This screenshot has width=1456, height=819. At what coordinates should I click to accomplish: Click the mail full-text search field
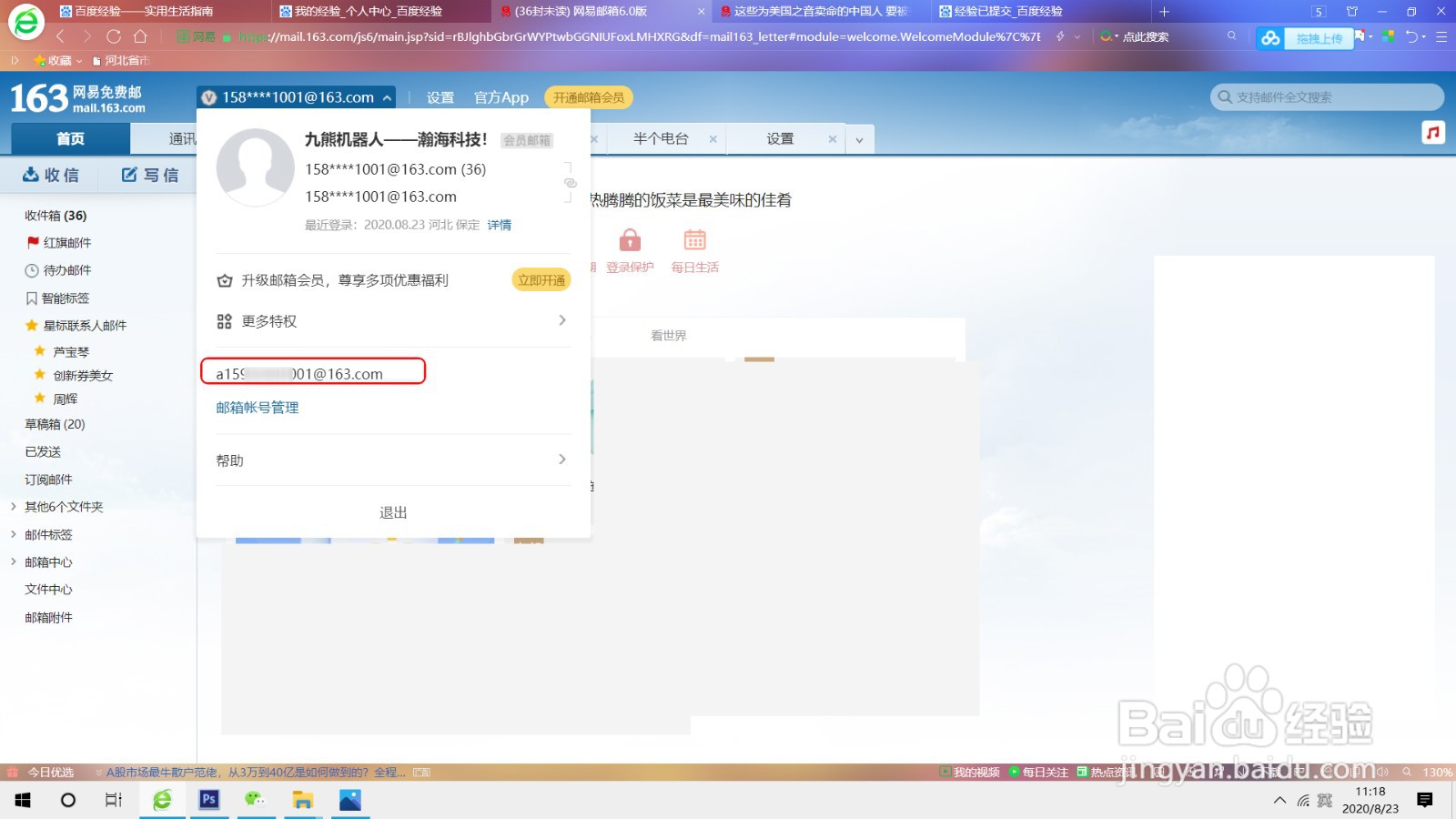[1327, 97]
